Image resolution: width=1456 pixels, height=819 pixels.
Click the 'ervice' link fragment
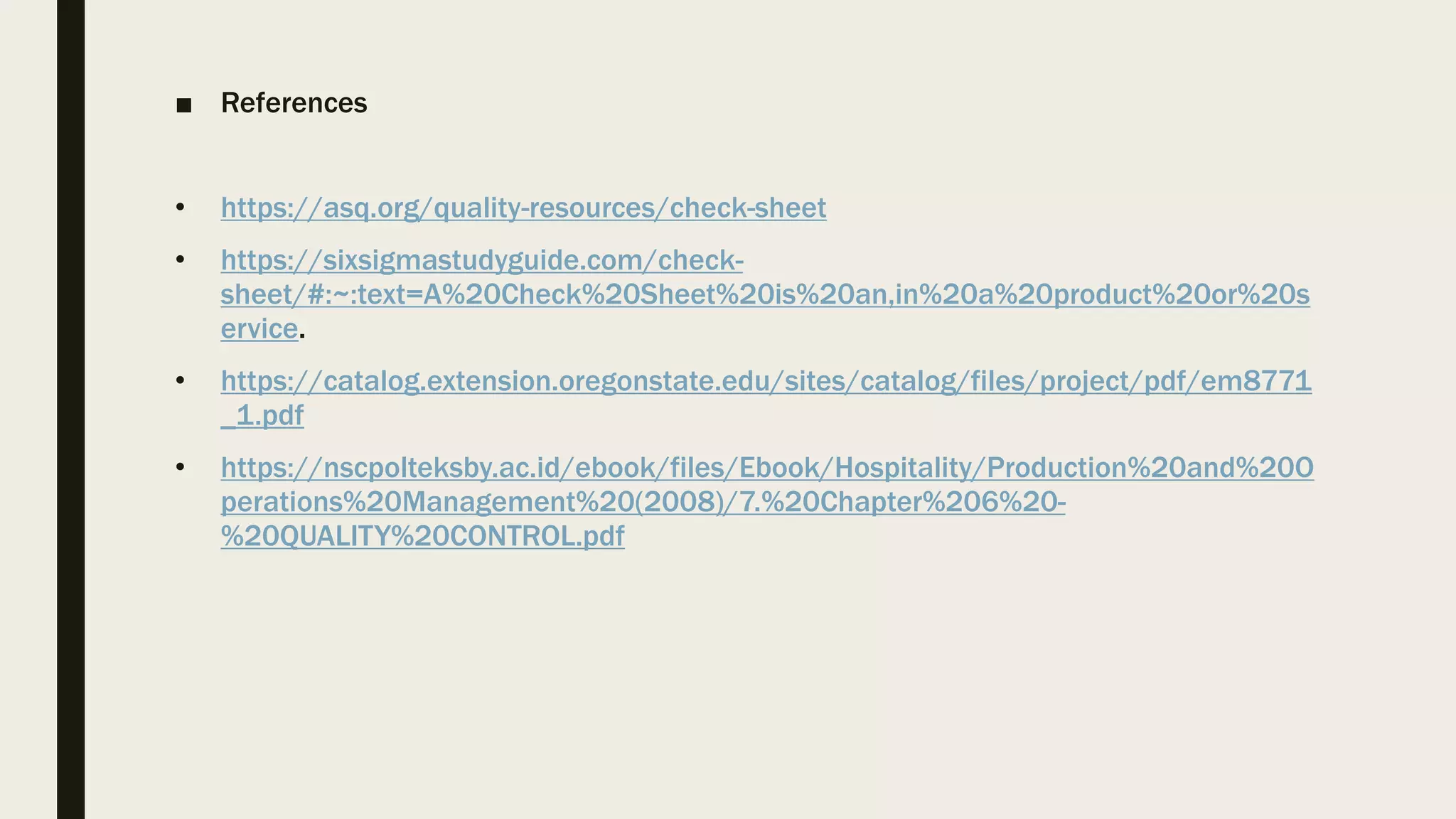259,328
